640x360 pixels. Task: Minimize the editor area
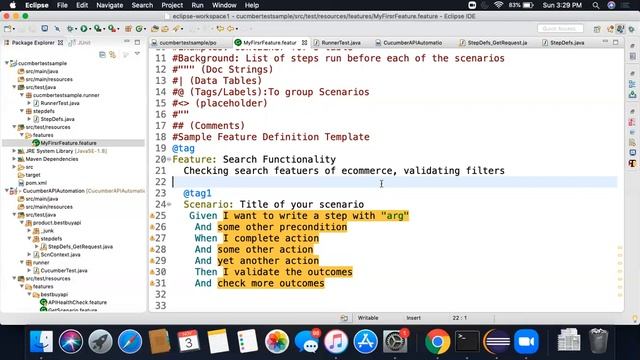click(605, 42)
